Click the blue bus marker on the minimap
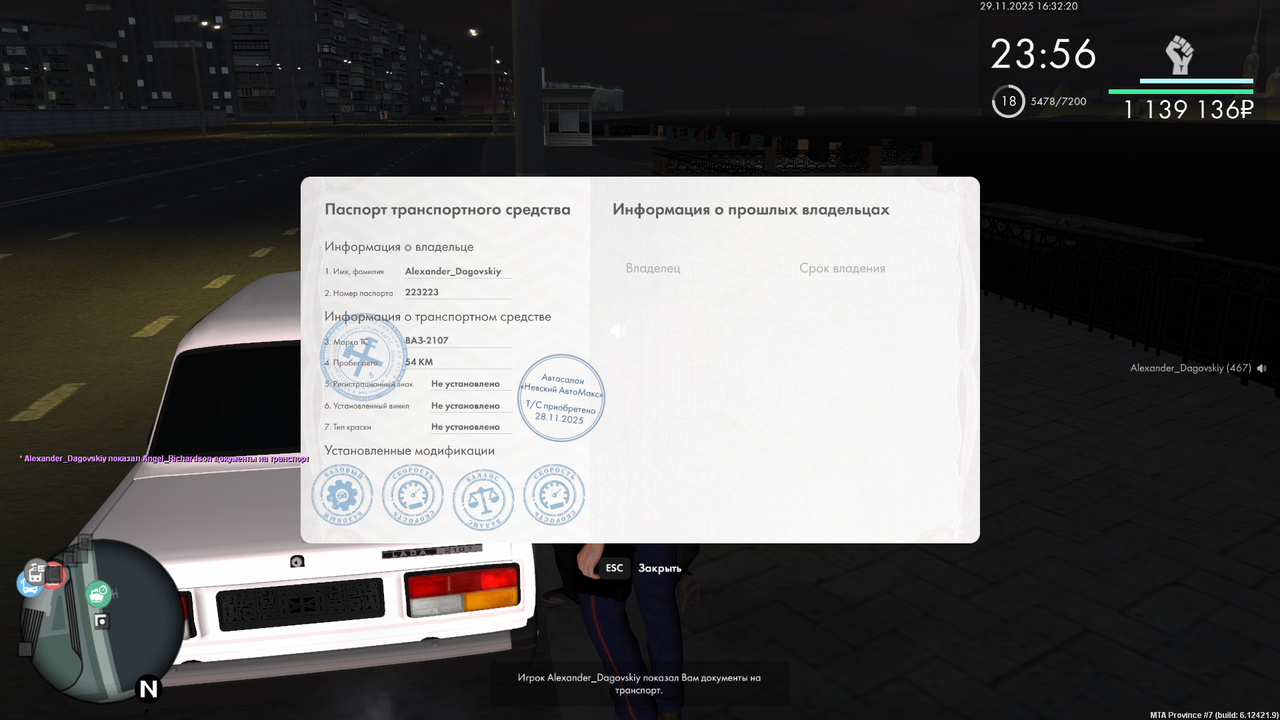Viewport: 1280px width, 720px height. (29, 583)
